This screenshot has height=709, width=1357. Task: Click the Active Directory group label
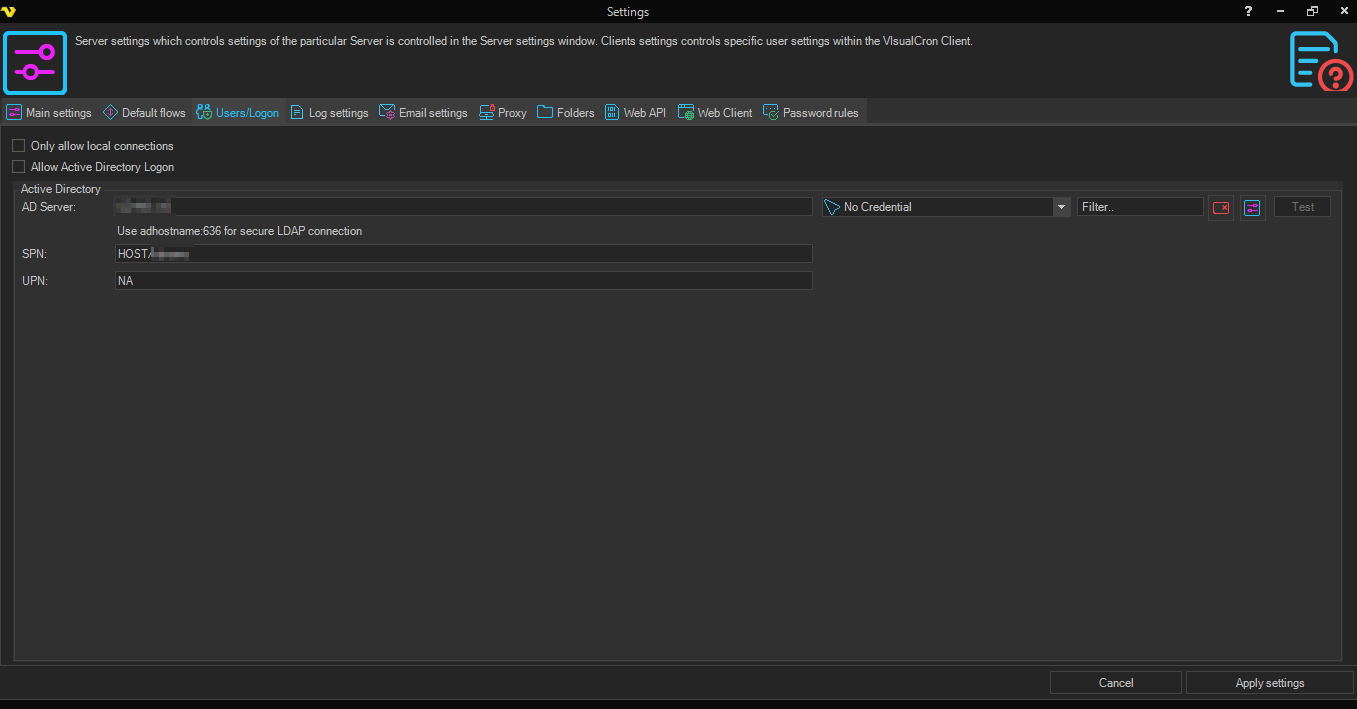61,189
